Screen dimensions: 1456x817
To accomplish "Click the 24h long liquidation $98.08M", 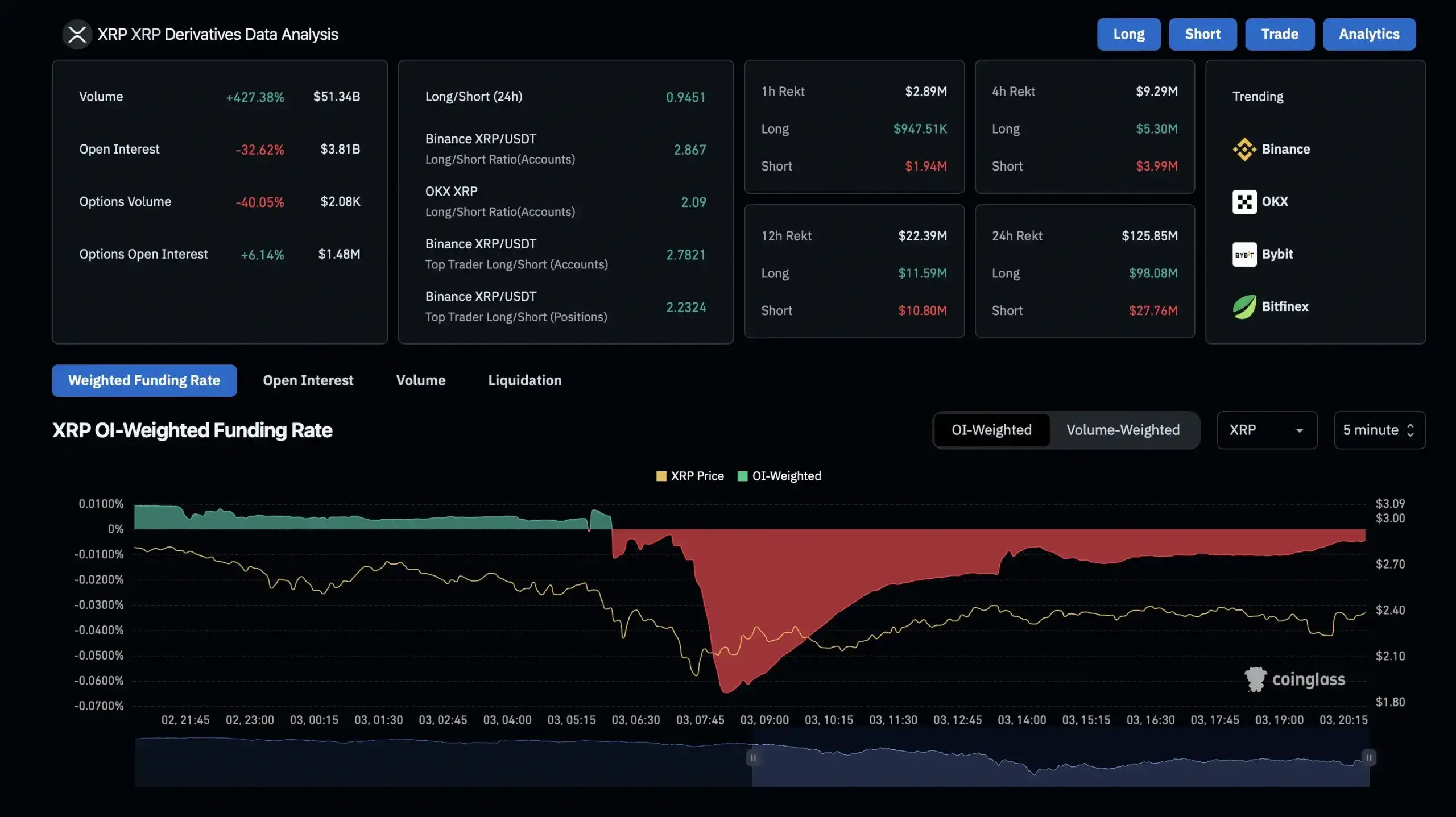I will point(1153,273).
